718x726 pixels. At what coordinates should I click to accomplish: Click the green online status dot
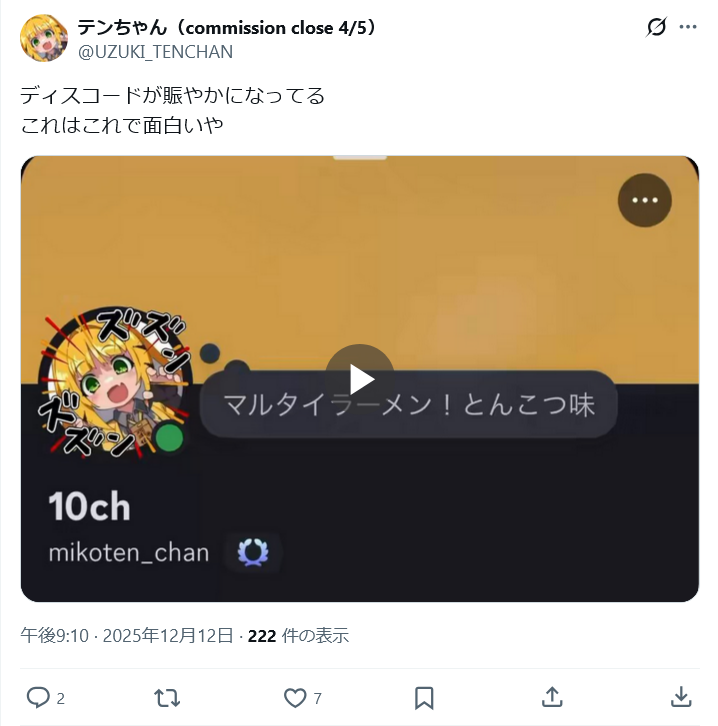[x=169, y=438]
